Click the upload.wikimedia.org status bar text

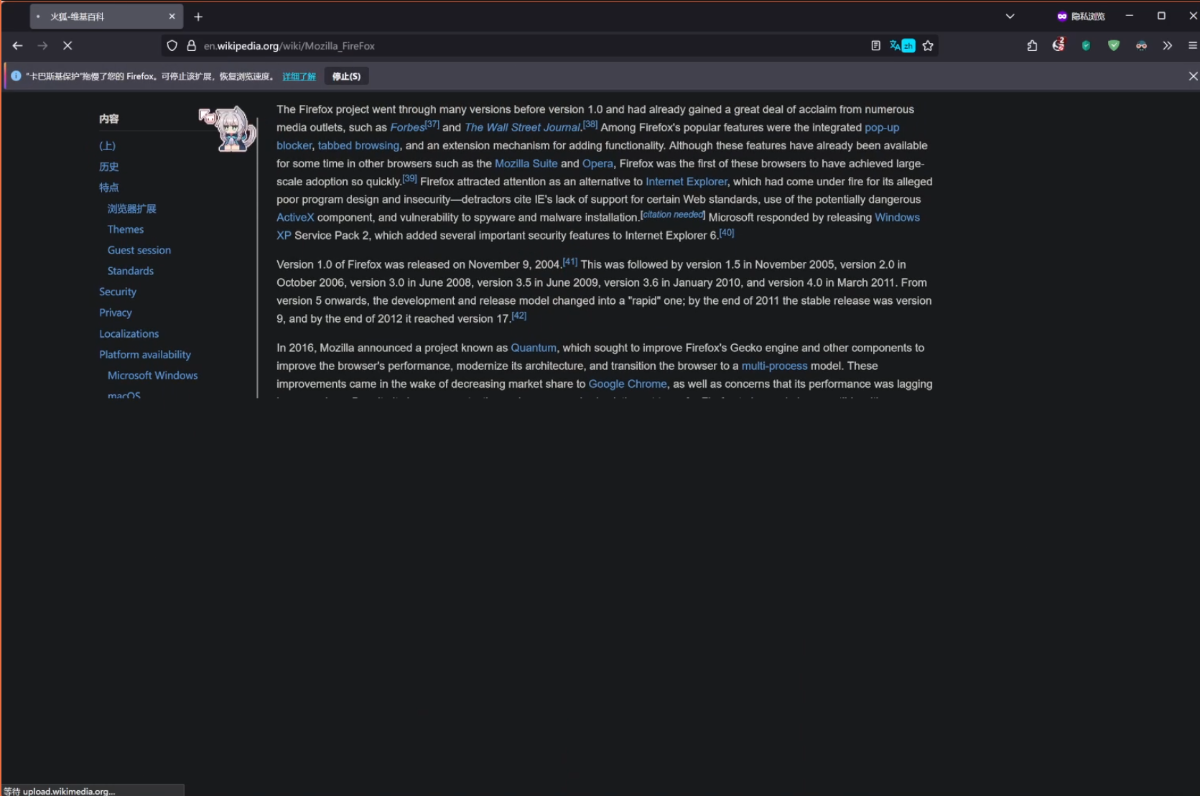(59, 790)
